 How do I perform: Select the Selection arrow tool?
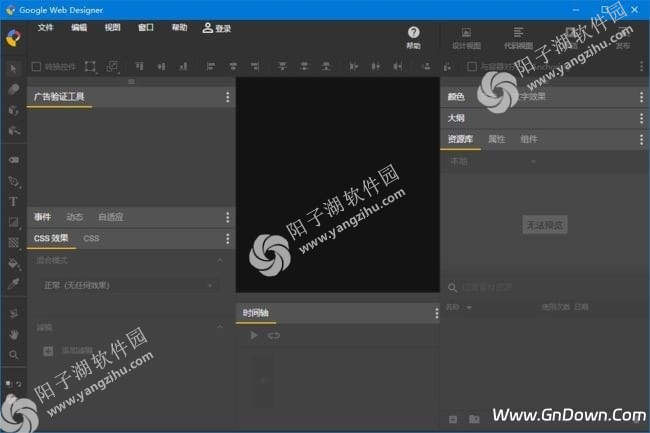coord(13,68)
